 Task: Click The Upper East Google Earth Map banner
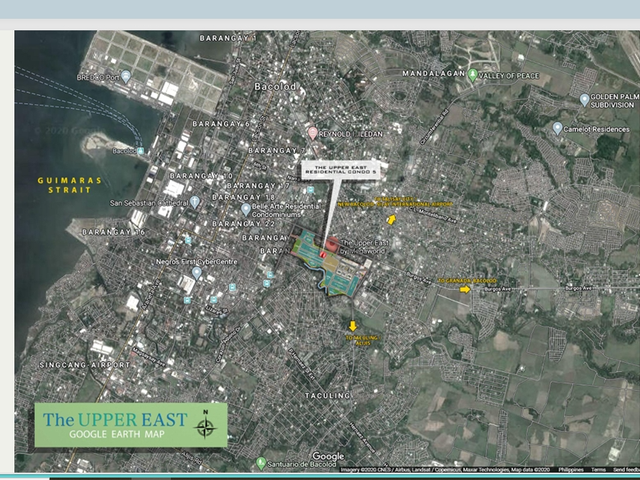point(131,425)
